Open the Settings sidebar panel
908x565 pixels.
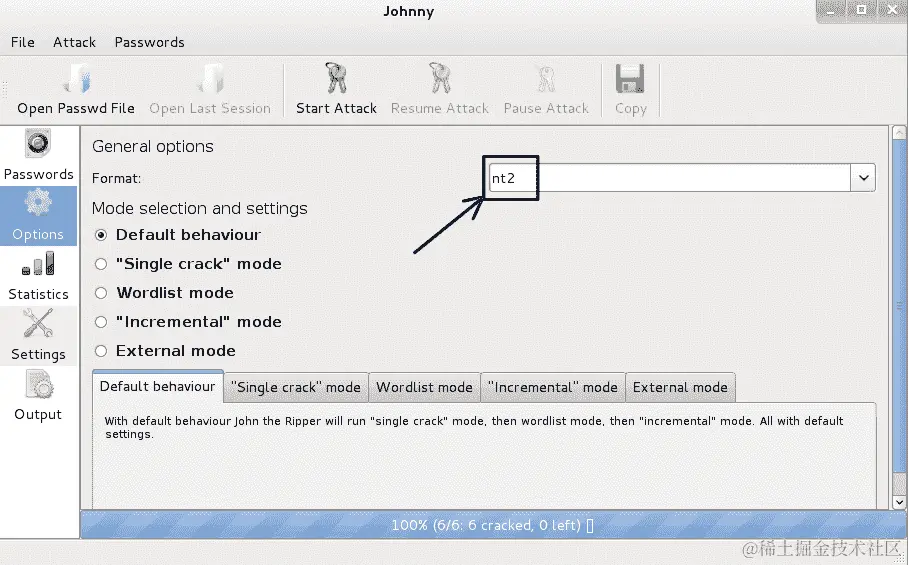pyautogui.click(x=38, y=336)
